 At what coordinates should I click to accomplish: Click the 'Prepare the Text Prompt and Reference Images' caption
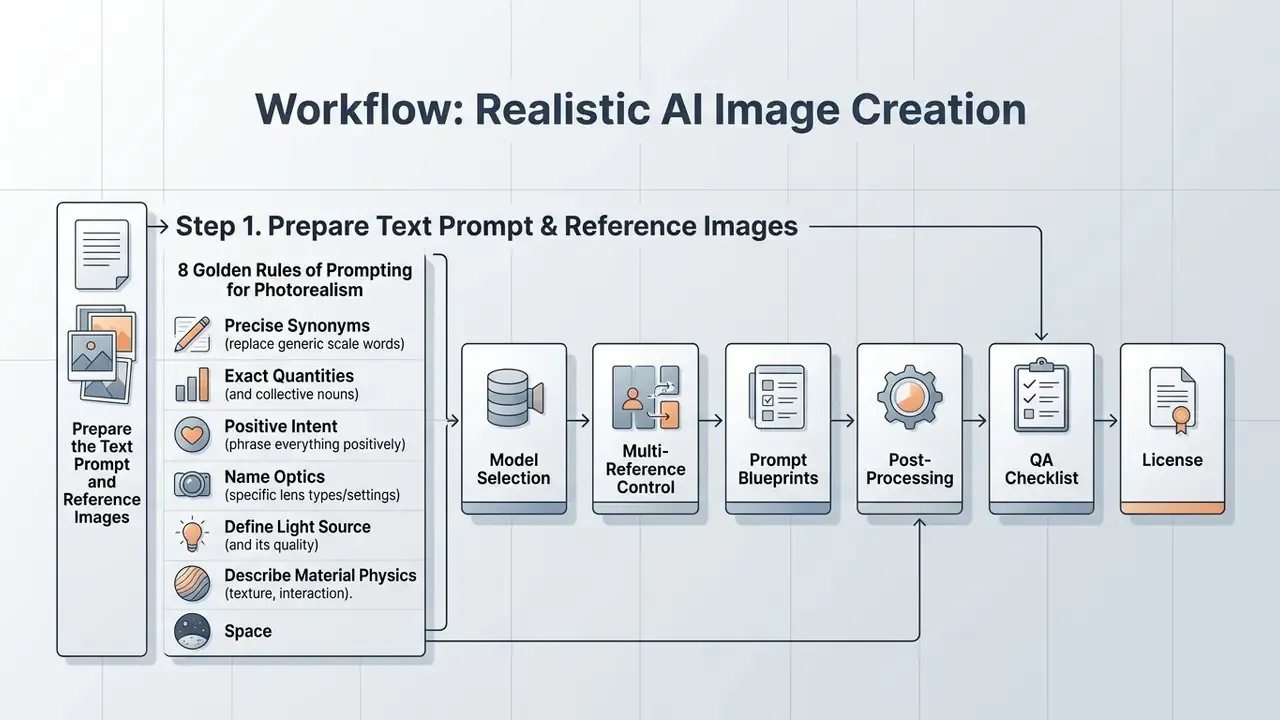coord(102,473)
